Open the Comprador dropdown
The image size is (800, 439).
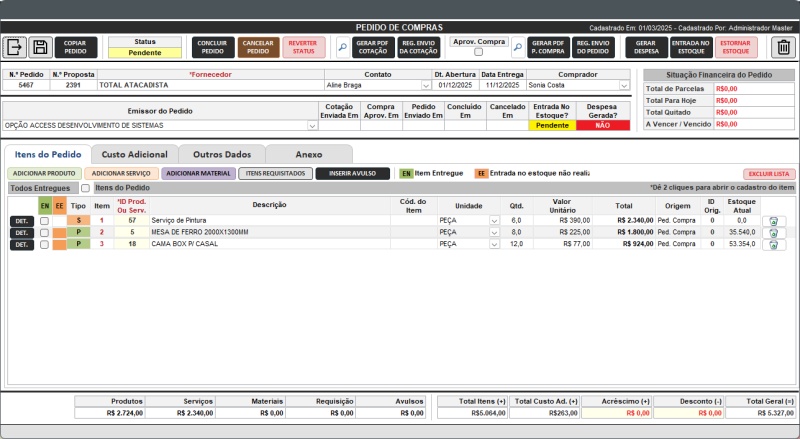pos(624,86)
